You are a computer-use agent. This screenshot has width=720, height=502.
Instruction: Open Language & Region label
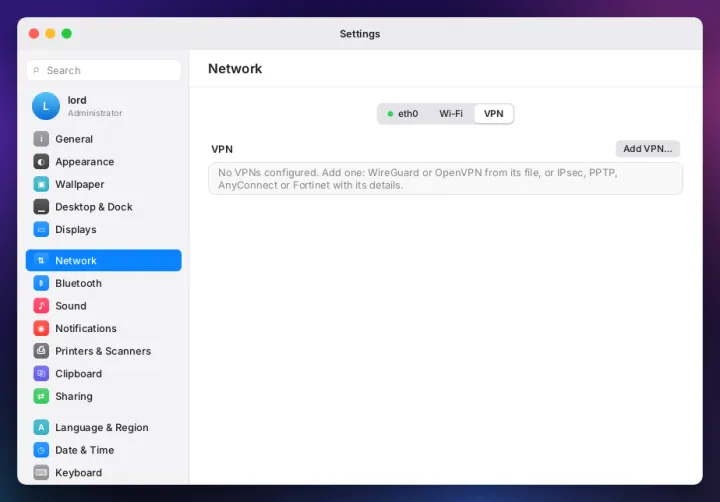coord(102,428)
